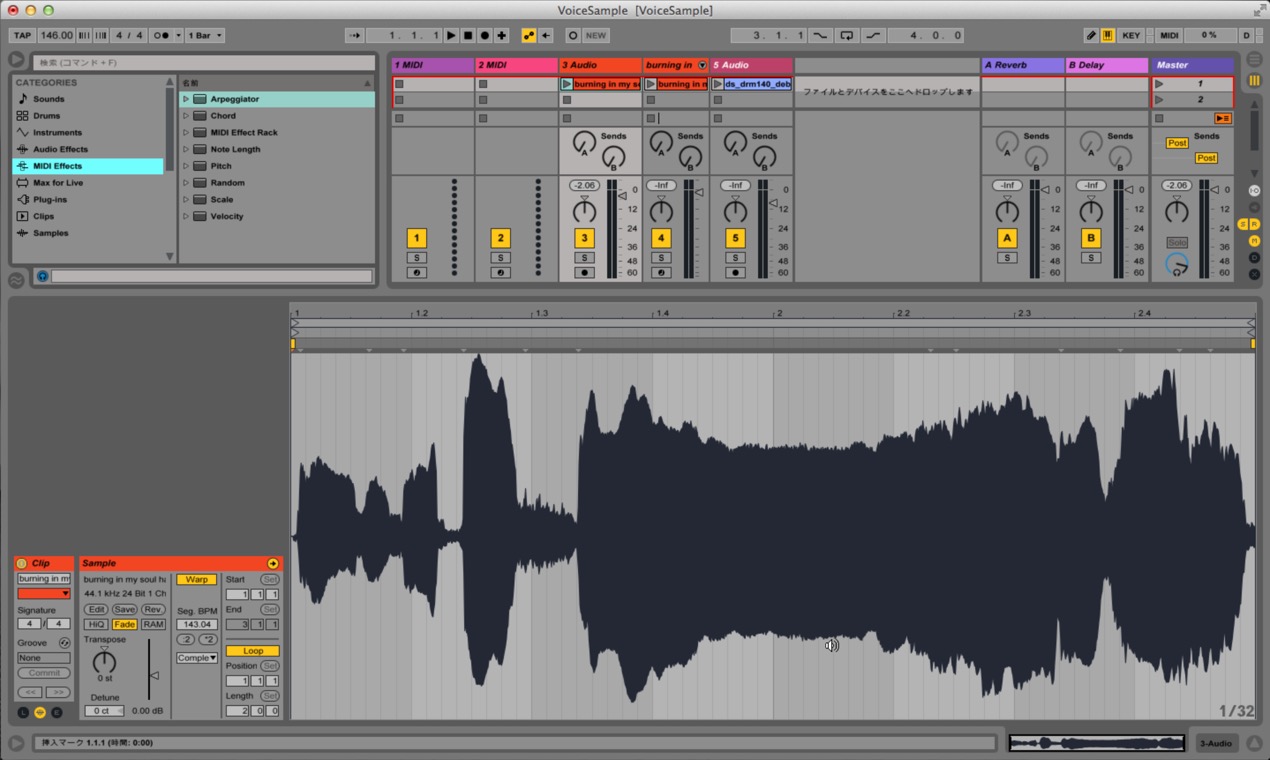Click the transport stop button

(468, 35)
